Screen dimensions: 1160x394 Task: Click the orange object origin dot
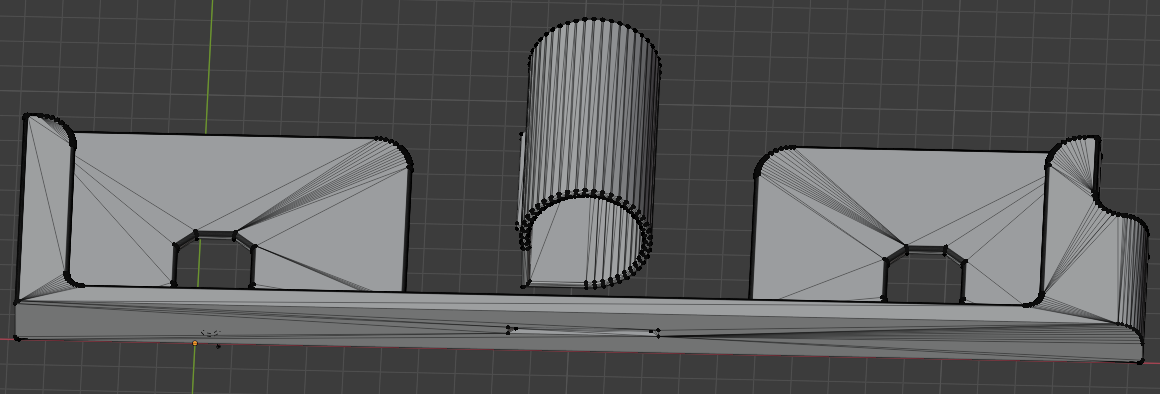pos(195,343)
